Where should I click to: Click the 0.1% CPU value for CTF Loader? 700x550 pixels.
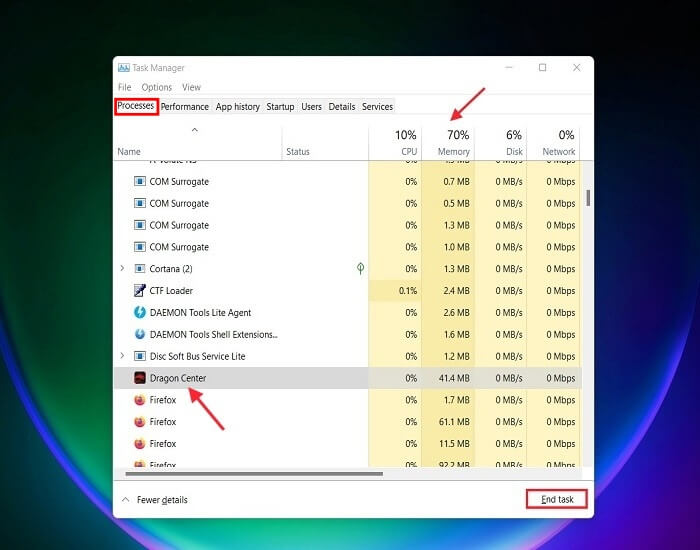[x=408, y=291]
